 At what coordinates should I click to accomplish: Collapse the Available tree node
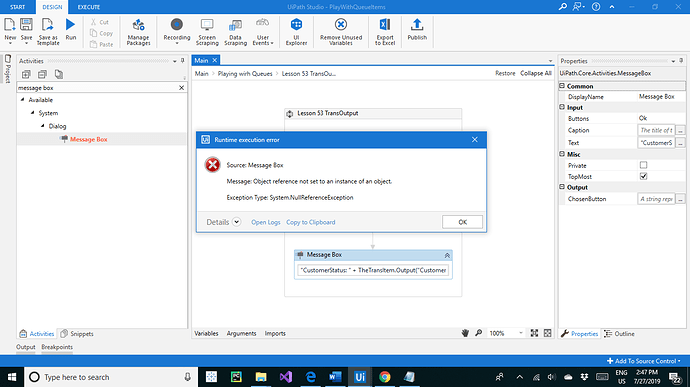pos(22,100)
